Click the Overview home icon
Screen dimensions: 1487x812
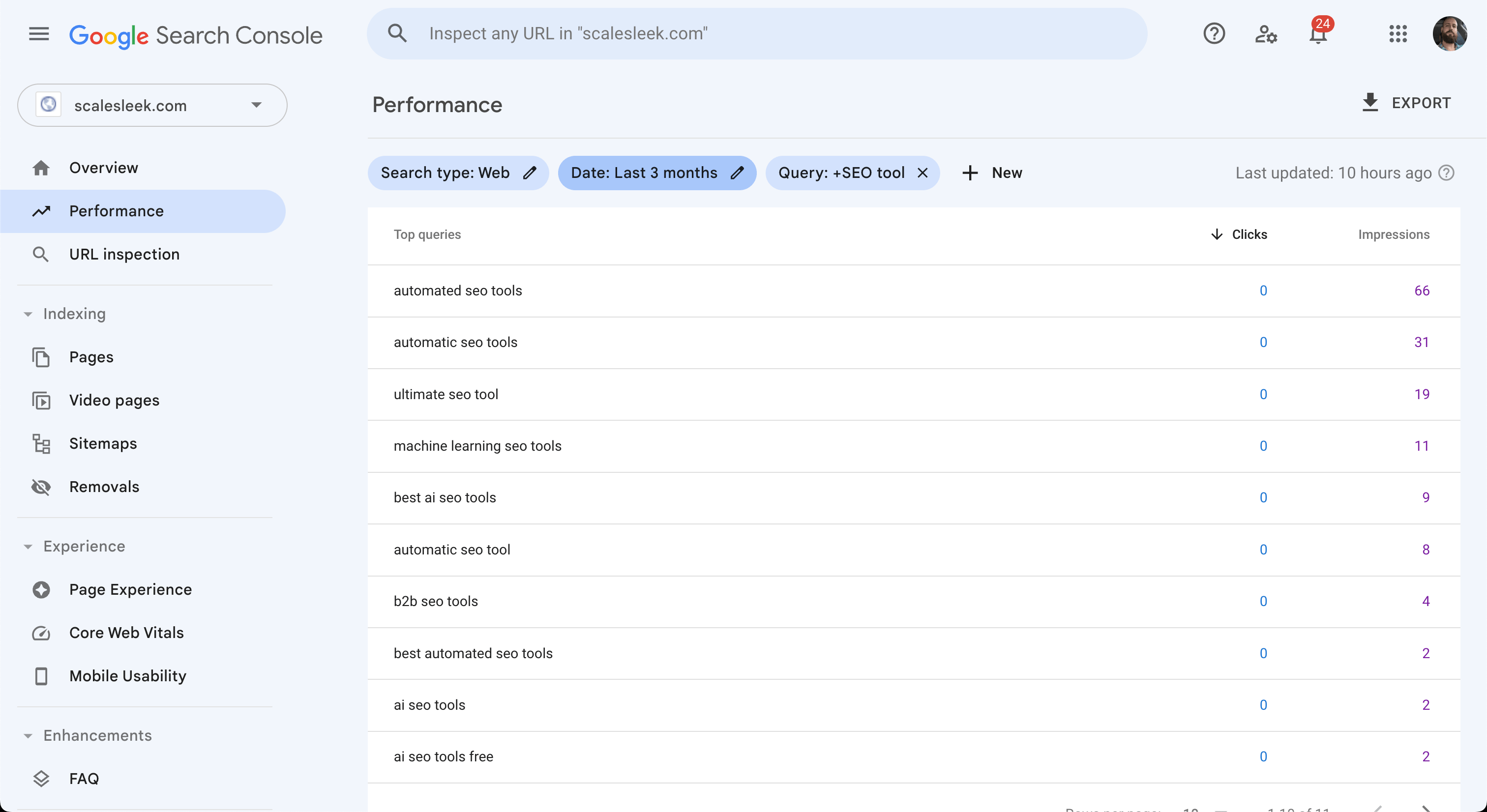(x=41, y=168)
